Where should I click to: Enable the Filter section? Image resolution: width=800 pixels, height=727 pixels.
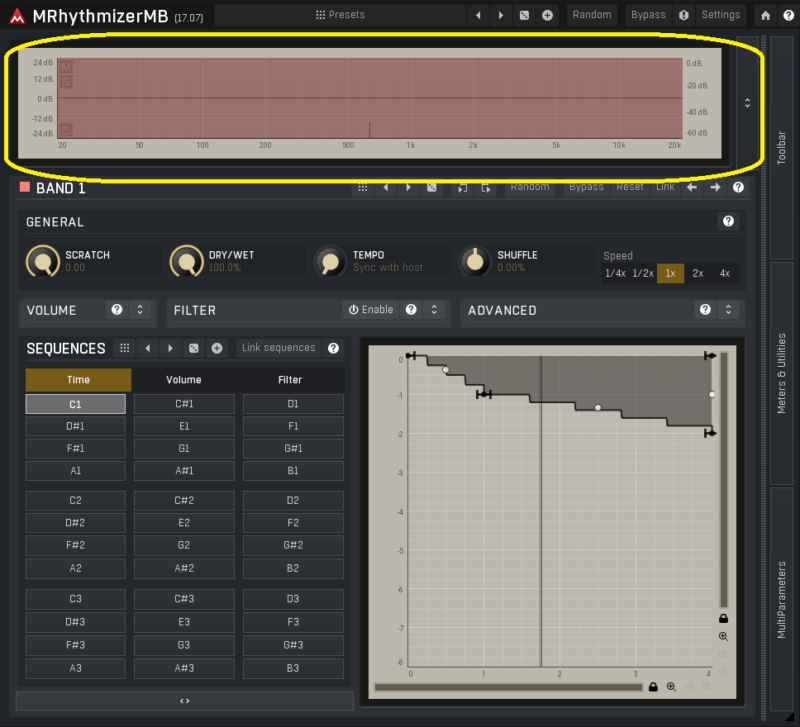(371, 310)
